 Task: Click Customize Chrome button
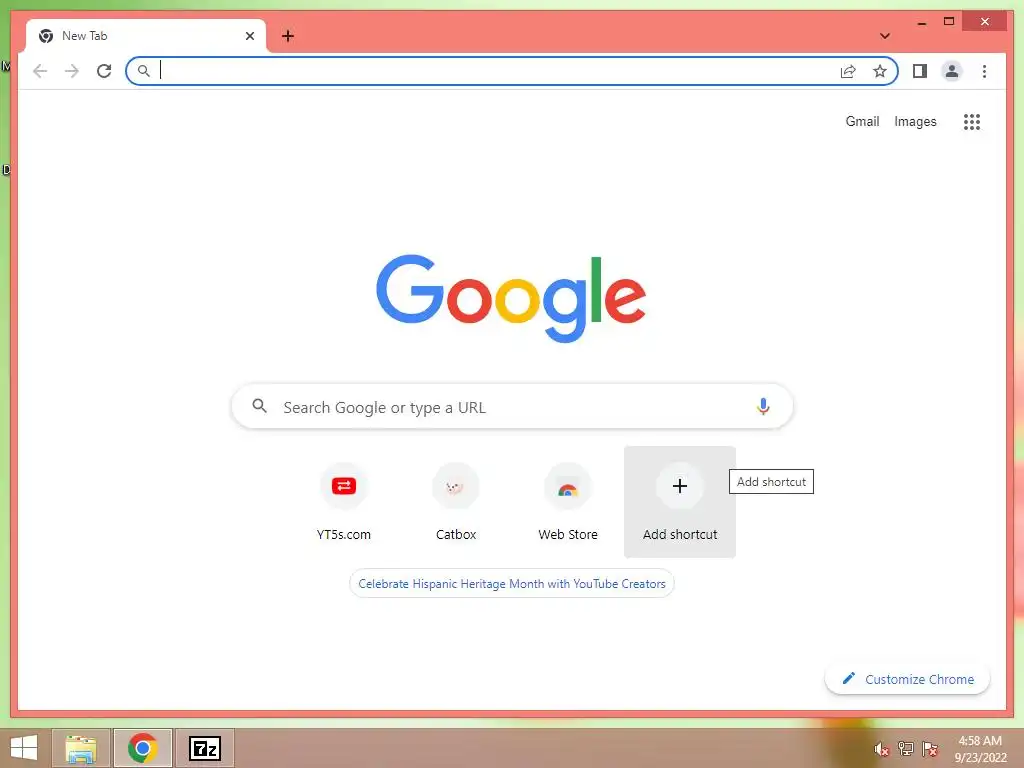pyautogui.click(x=907, y=679)
